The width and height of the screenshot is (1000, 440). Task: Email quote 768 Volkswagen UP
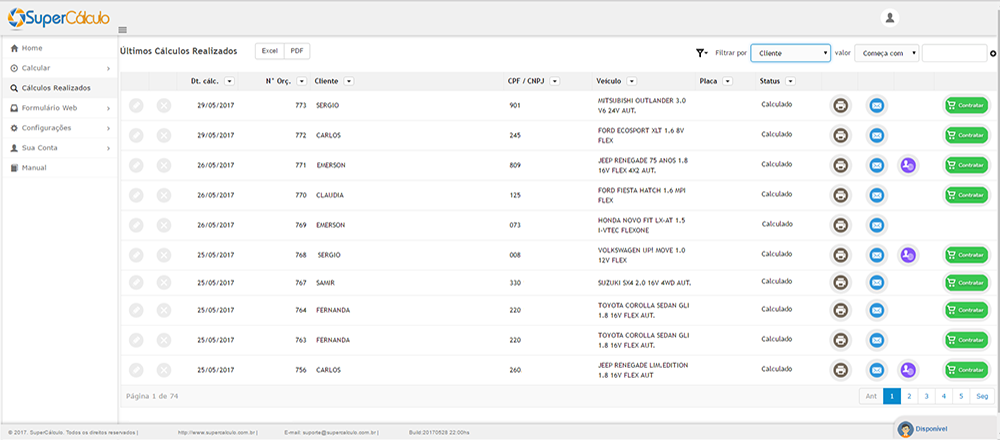point(876,255)
